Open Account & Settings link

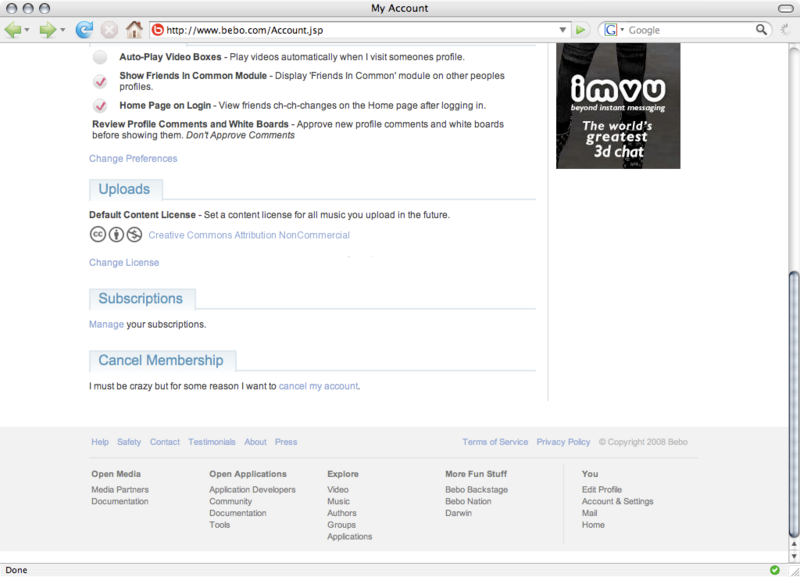tap(617, 501)
